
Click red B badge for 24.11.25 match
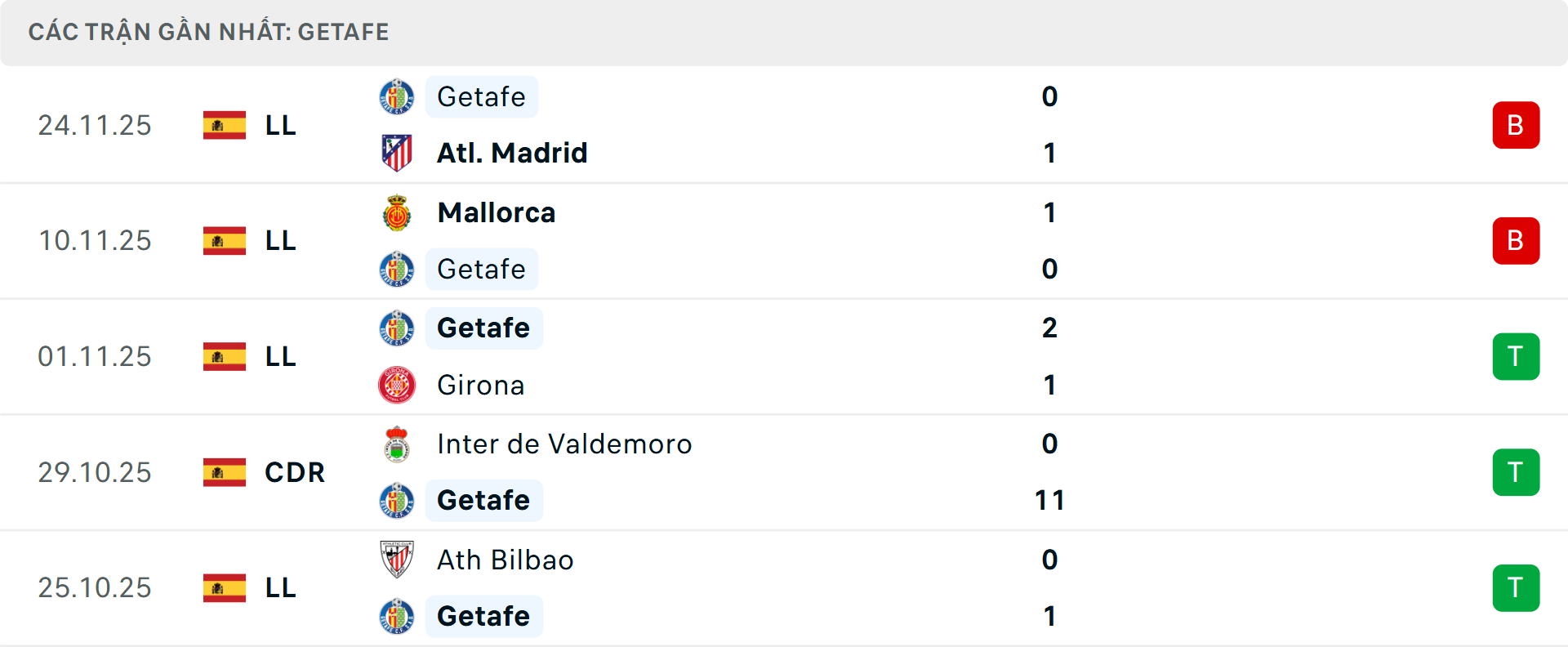click(1515, 125)
